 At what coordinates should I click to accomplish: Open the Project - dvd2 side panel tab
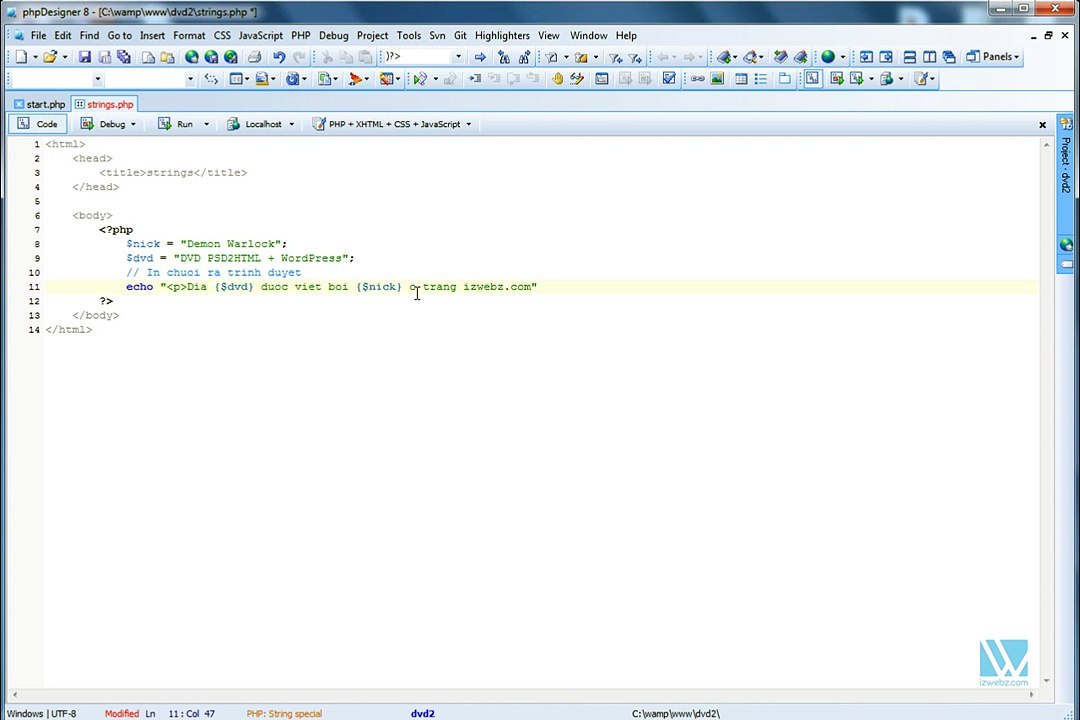[1066, 163]
